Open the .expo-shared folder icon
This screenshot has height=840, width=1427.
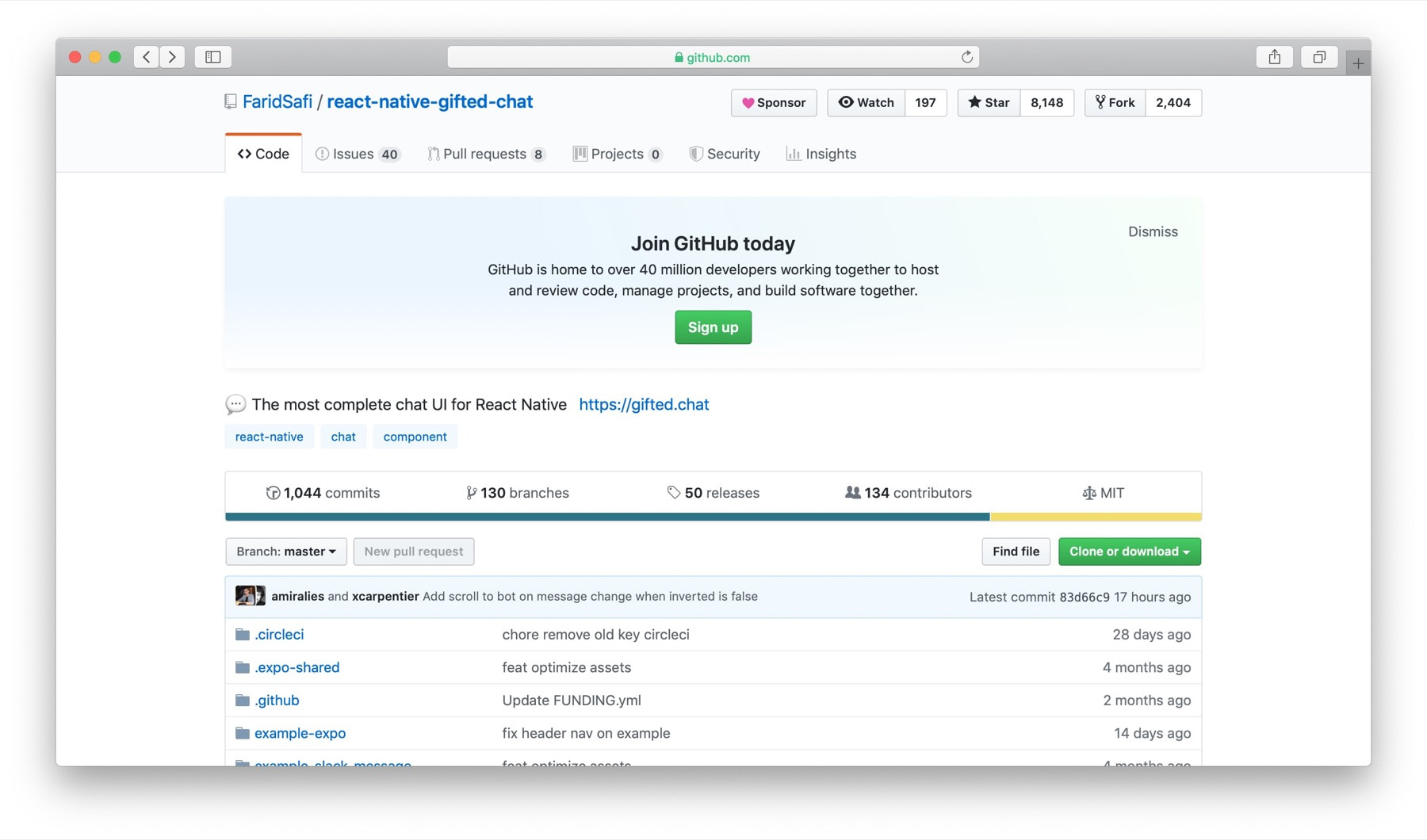[x=243, y=667]
